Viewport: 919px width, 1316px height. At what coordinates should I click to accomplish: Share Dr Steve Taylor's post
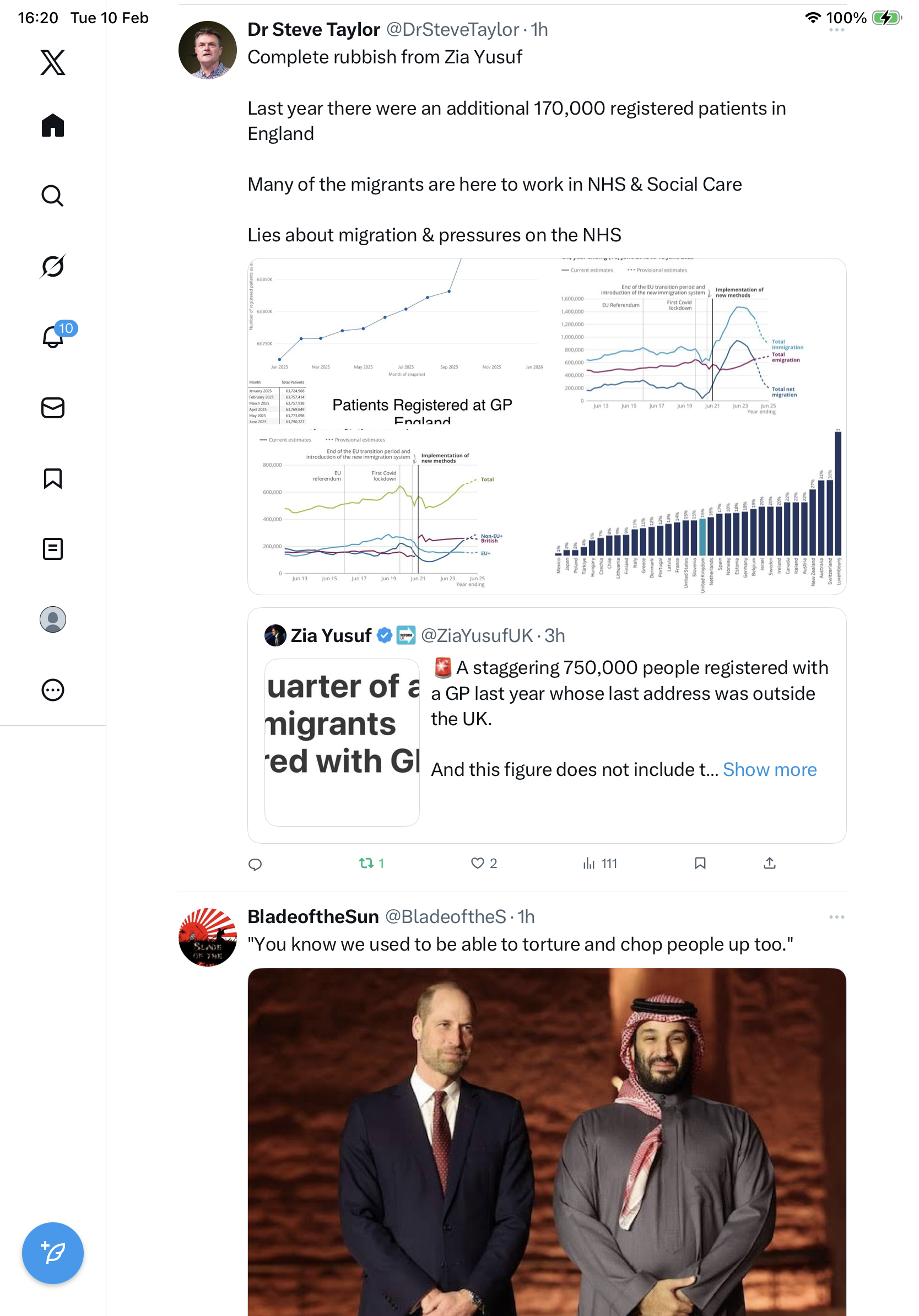[770, 863]
